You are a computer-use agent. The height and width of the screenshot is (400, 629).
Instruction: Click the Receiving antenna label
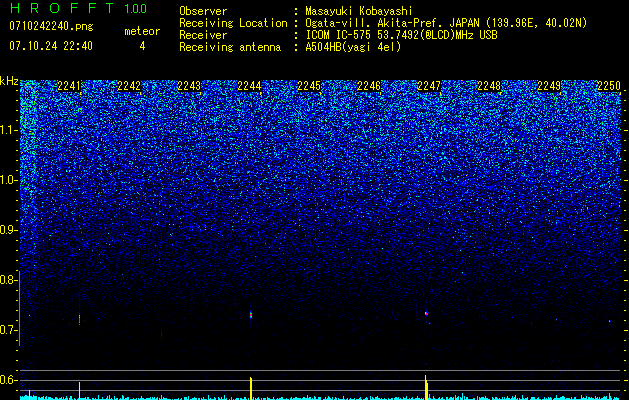pos(230,47)
